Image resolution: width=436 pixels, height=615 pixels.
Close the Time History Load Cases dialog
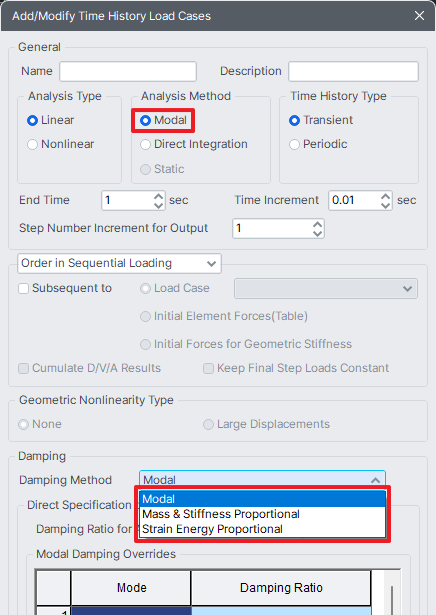point(419,16)
